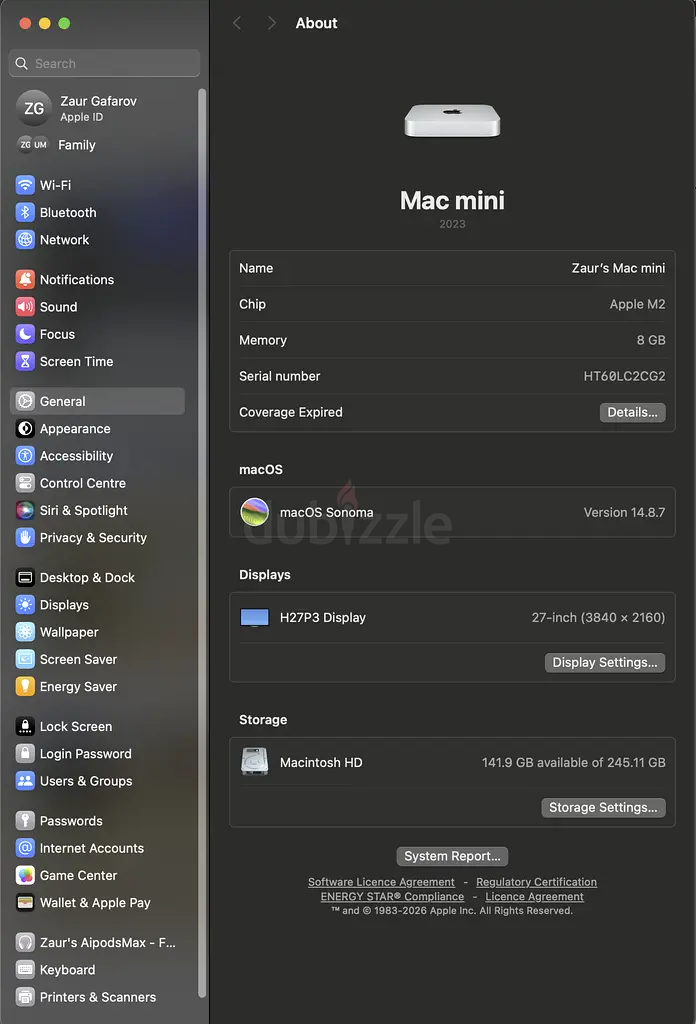Open Accessibility icon in sidebar
696x1024 pixels.
[25, 456]
